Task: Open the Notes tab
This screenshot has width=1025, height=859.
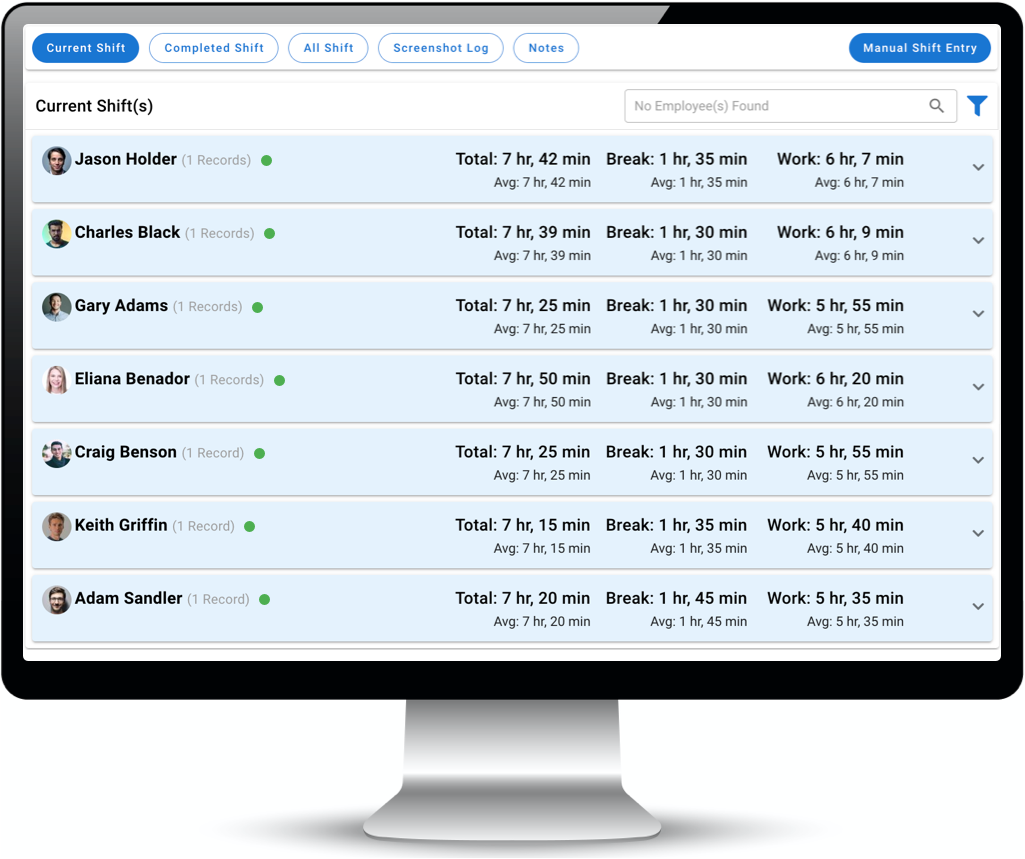Action: [546, 48]
